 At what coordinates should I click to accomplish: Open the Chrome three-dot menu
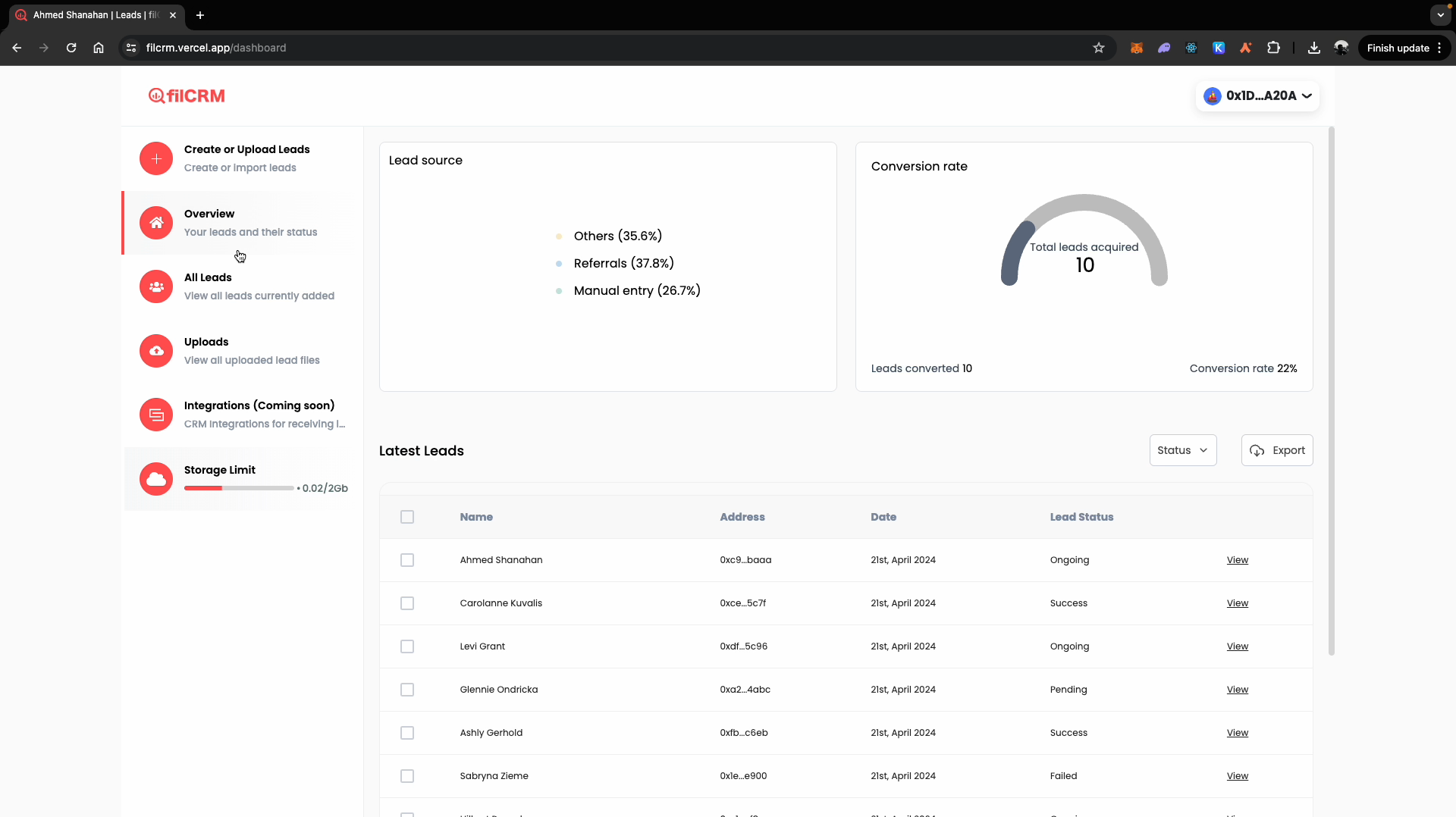pyautogui.click(x=1439, y=48)
